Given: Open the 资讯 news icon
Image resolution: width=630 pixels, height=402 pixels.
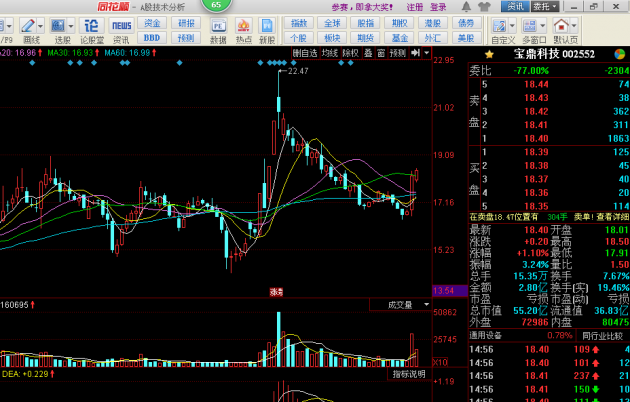Looking at the screenshot, I should coord(121,29).
